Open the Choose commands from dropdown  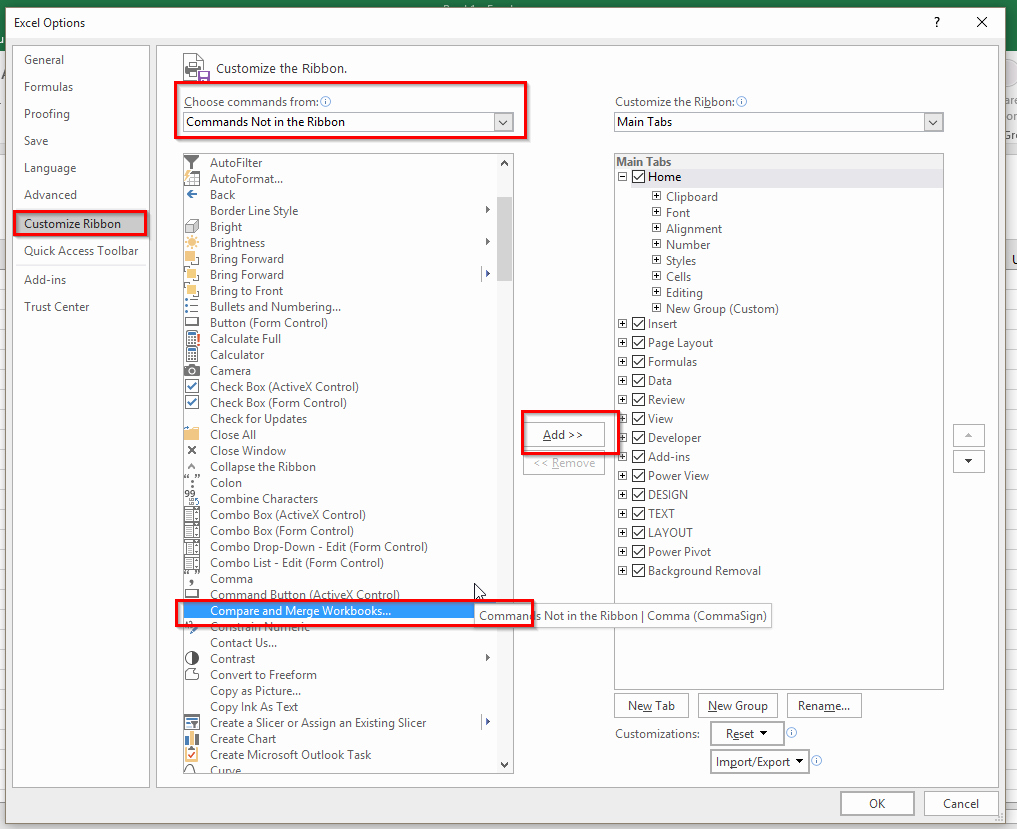tap(504, 121)
